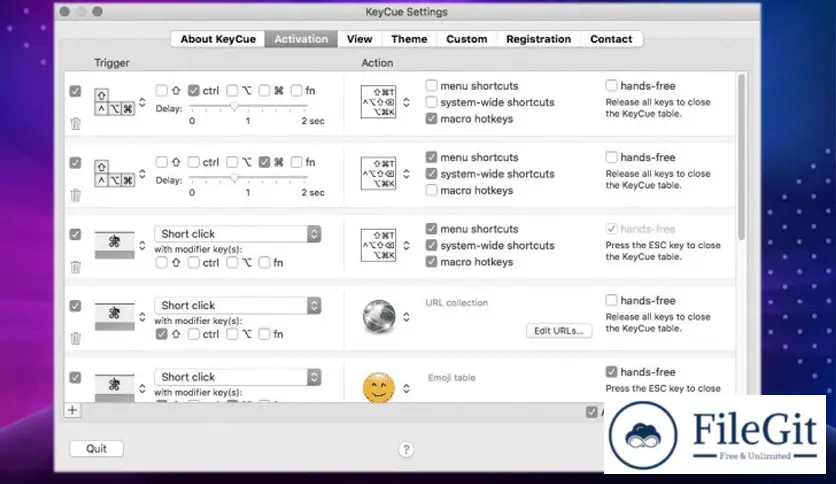Check fn modifier in the first trigger row
The height and width of the screenshot is (484, 836).
coord(296,91)
